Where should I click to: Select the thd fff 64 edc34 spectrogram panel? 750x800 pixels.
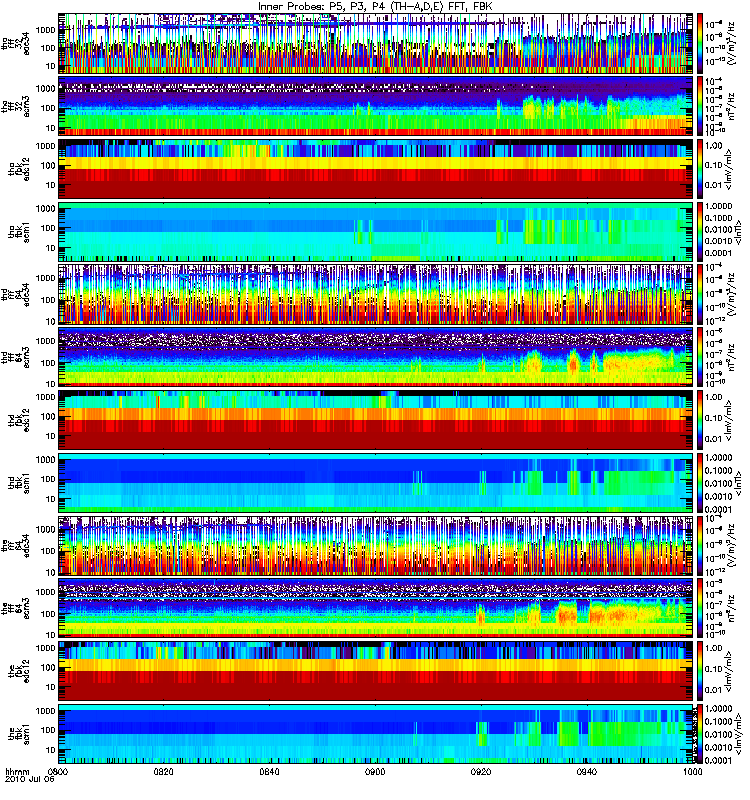[375, 294]
